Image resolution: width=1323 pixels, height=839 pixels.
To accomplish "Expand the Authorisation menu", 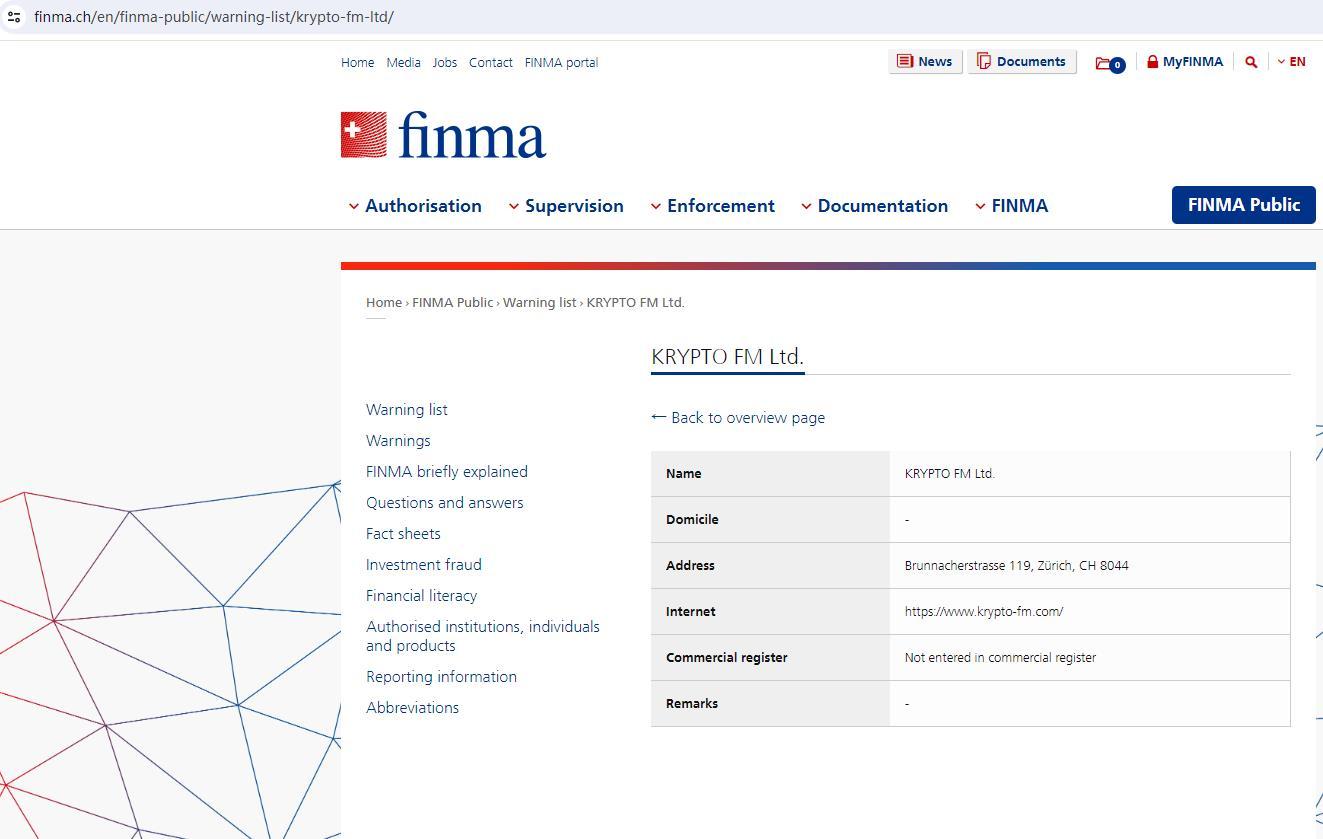I will coord(415,206).
